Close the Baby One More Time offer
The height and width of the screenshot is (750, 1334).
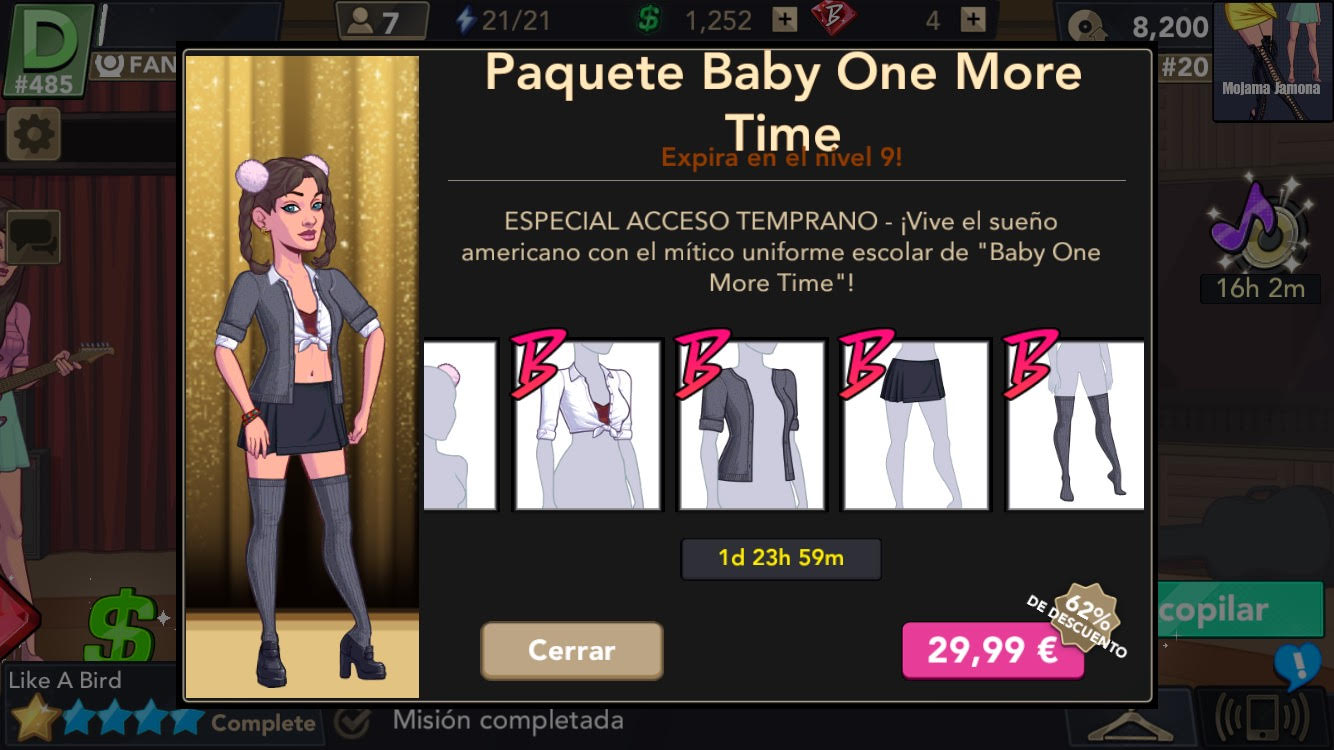[572, 650]
